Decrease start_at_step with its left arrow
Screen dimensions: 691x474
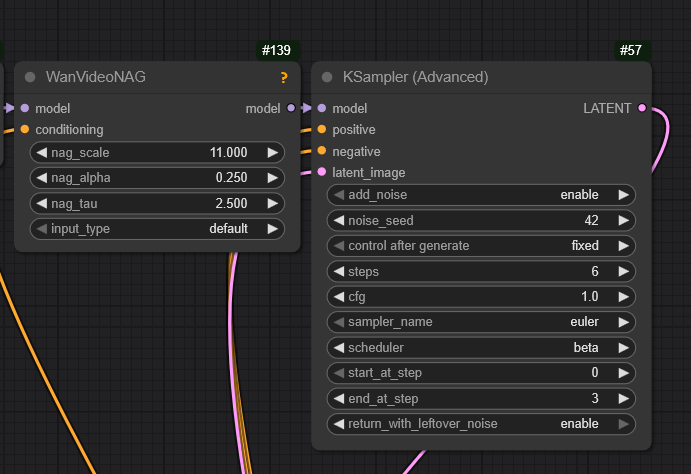[339, 373]
